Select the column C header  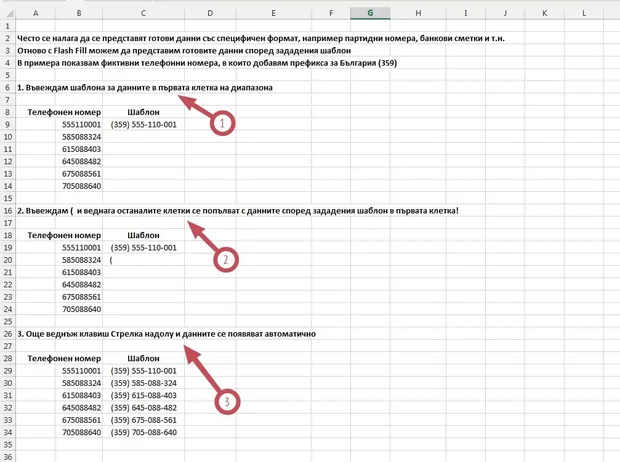click(144, 13)
